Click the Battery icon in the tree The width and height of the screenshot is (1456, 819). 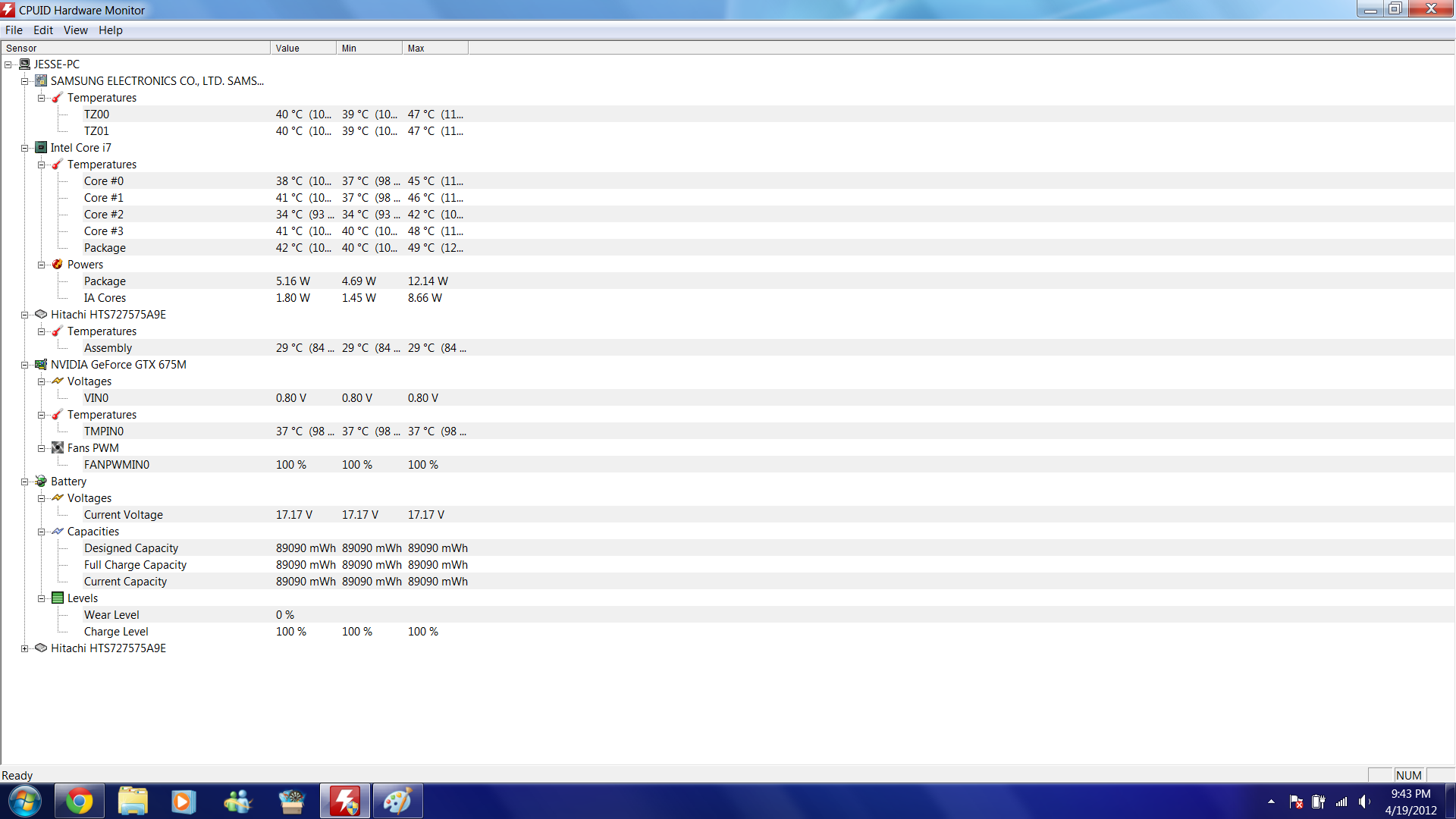[41, 481]
